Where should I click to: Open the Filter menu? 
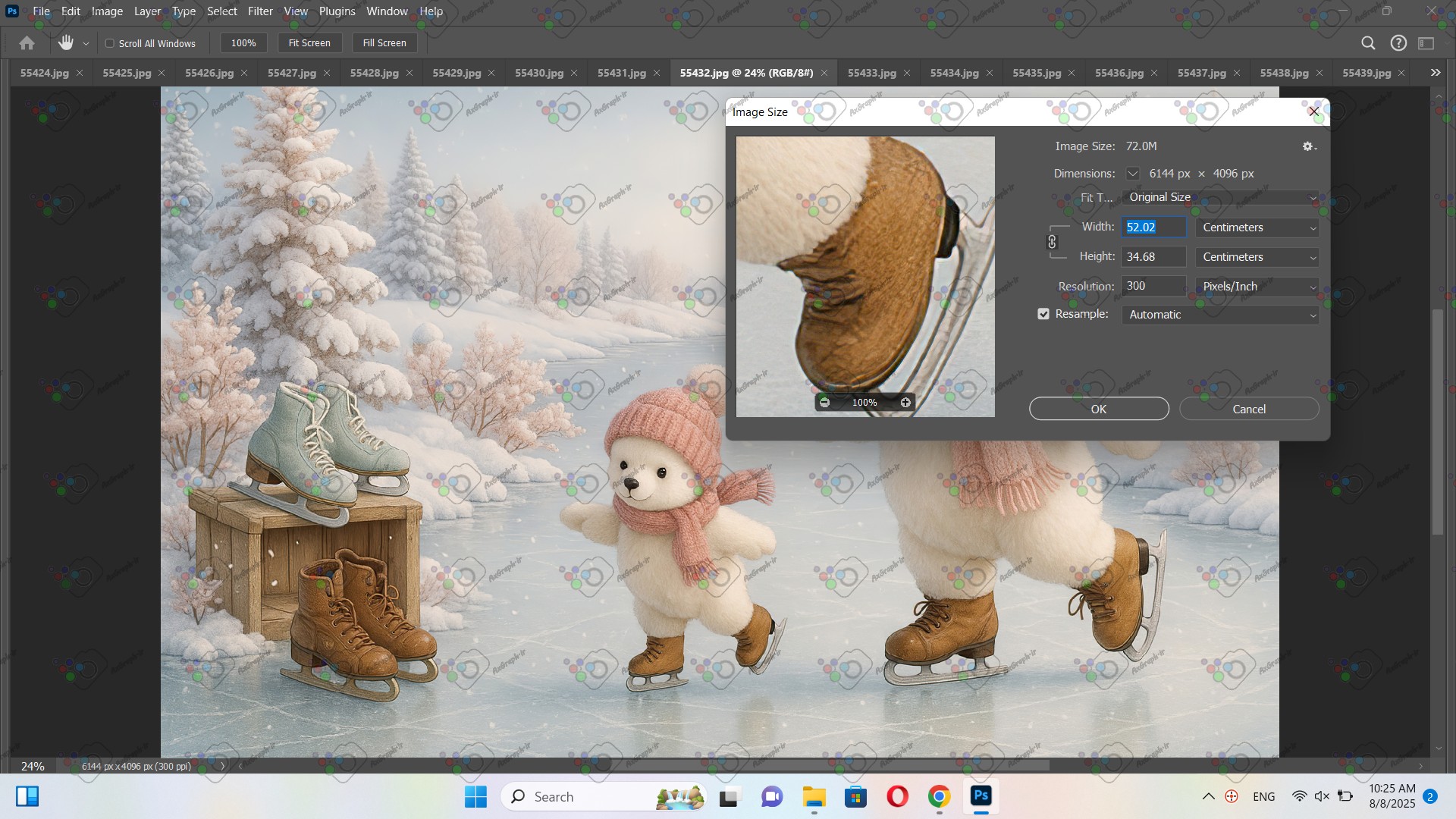point(260,11)
